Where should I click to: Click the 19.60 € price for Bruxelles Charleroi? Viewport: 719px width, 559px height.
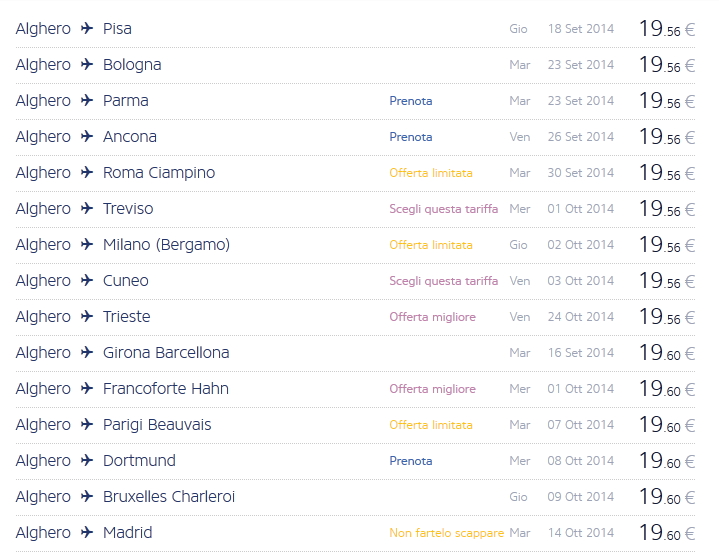click(x=666, y=497)
